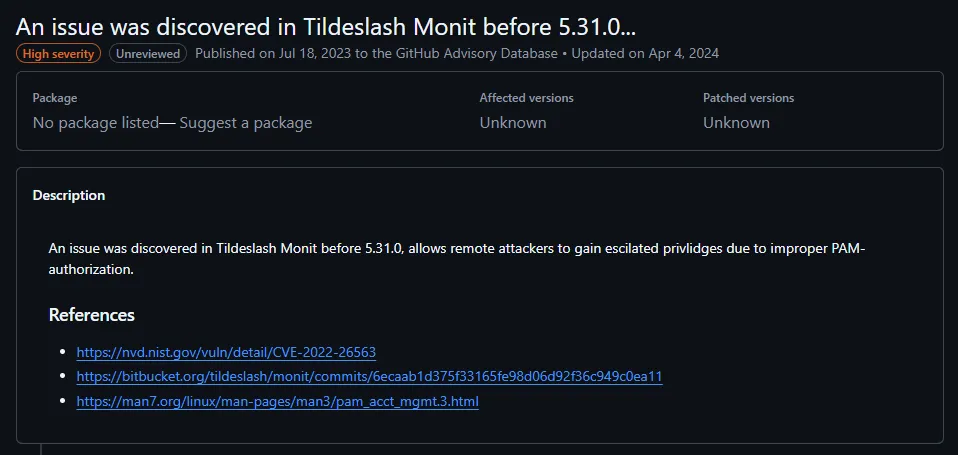Open the Bitbucket monit commit link

[369, 377]
